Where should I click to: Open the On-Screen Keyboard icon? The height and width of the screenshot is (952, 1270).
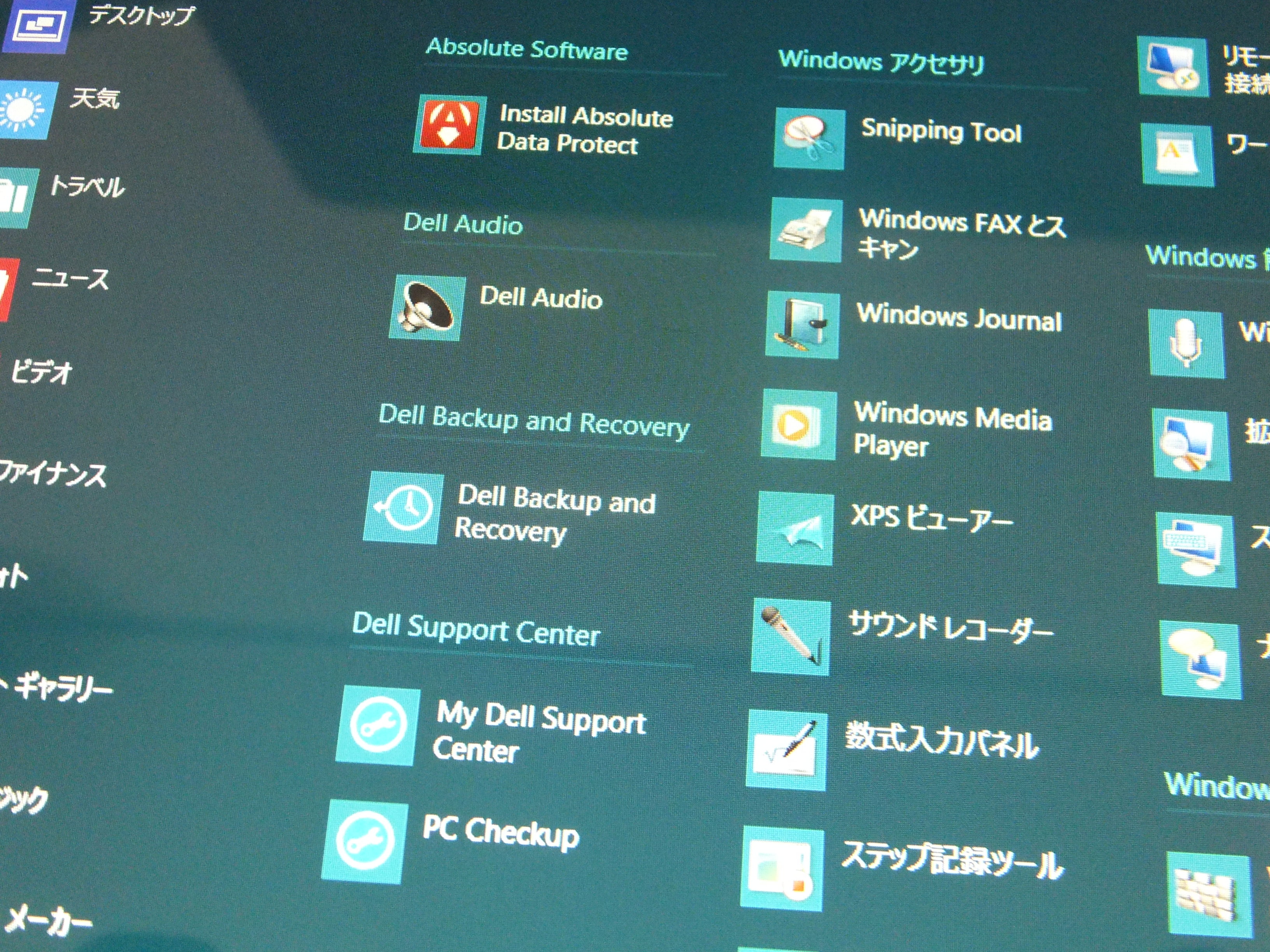pyautogui.click(x=1196, y=550)
